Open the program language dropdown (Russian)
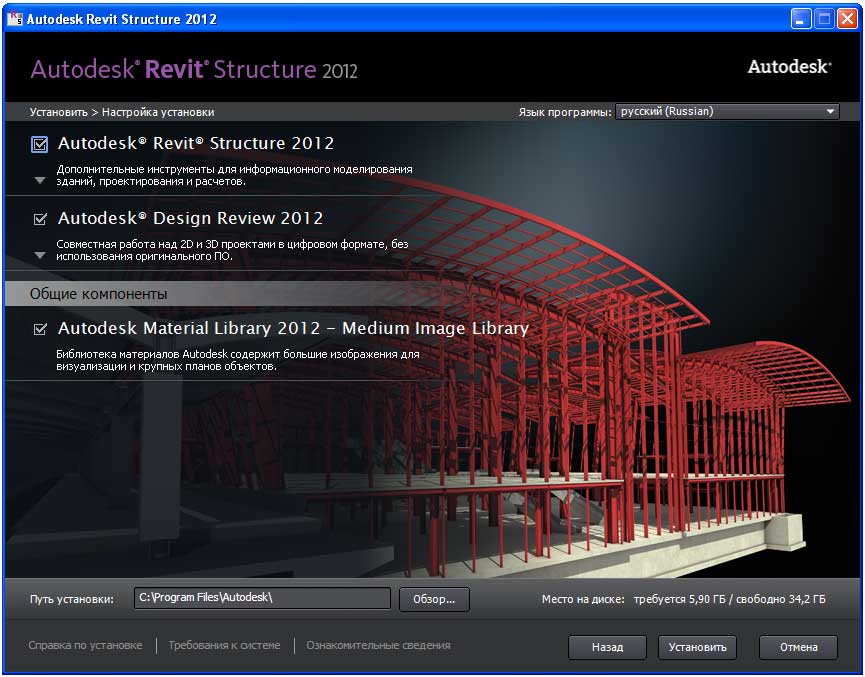Screen dimensions: 865x677 tap(727, 112)
